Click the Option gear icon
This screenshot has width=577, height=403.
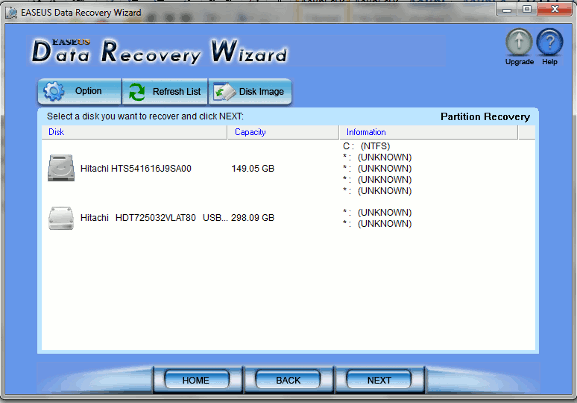coord(54,91)
